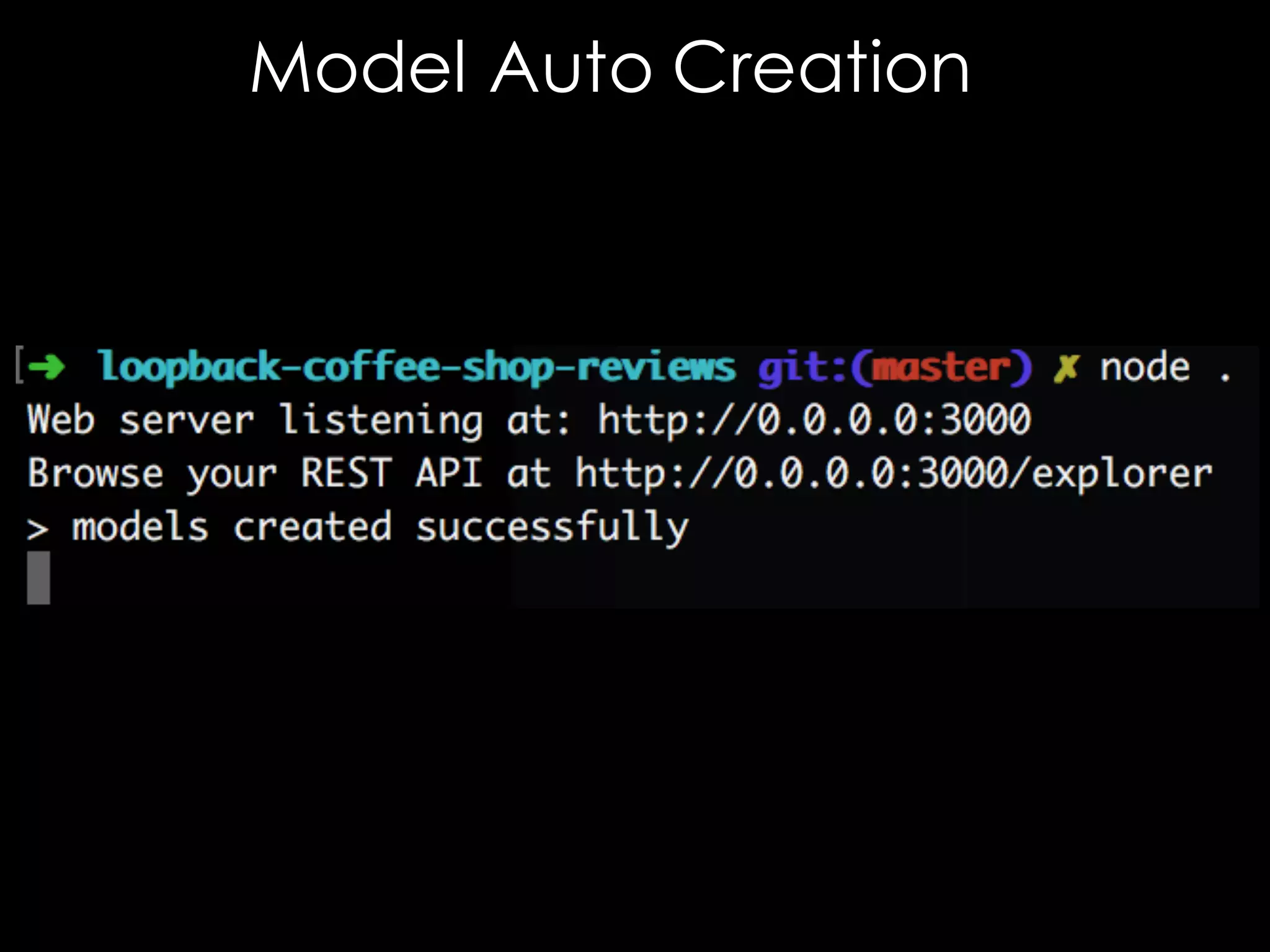1270x952 pixels.
Task: Click the left bracket before the prompt
Action: coord(19,366)
